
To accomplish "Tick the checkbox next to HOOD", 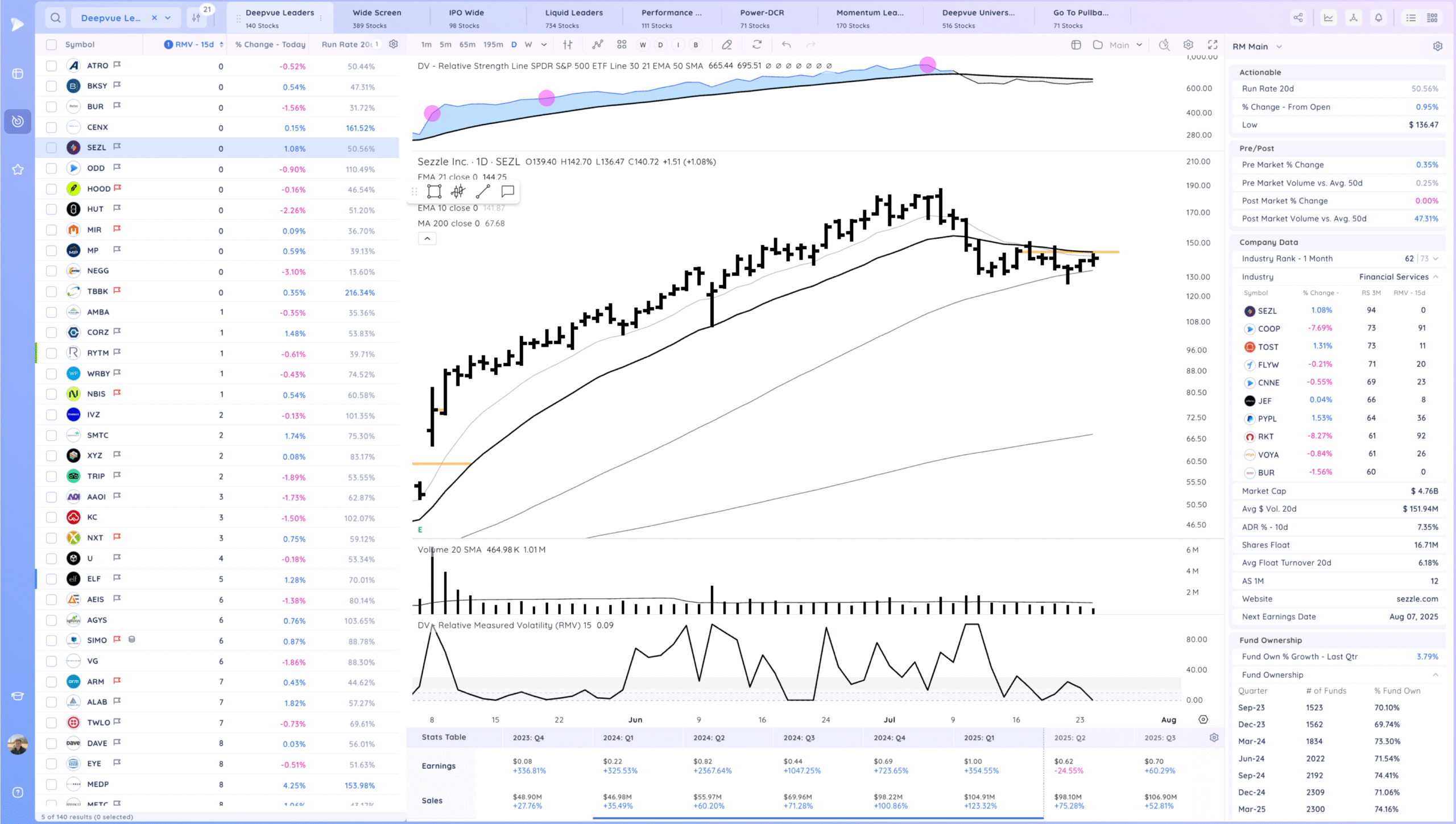I will tap(51, 189).
